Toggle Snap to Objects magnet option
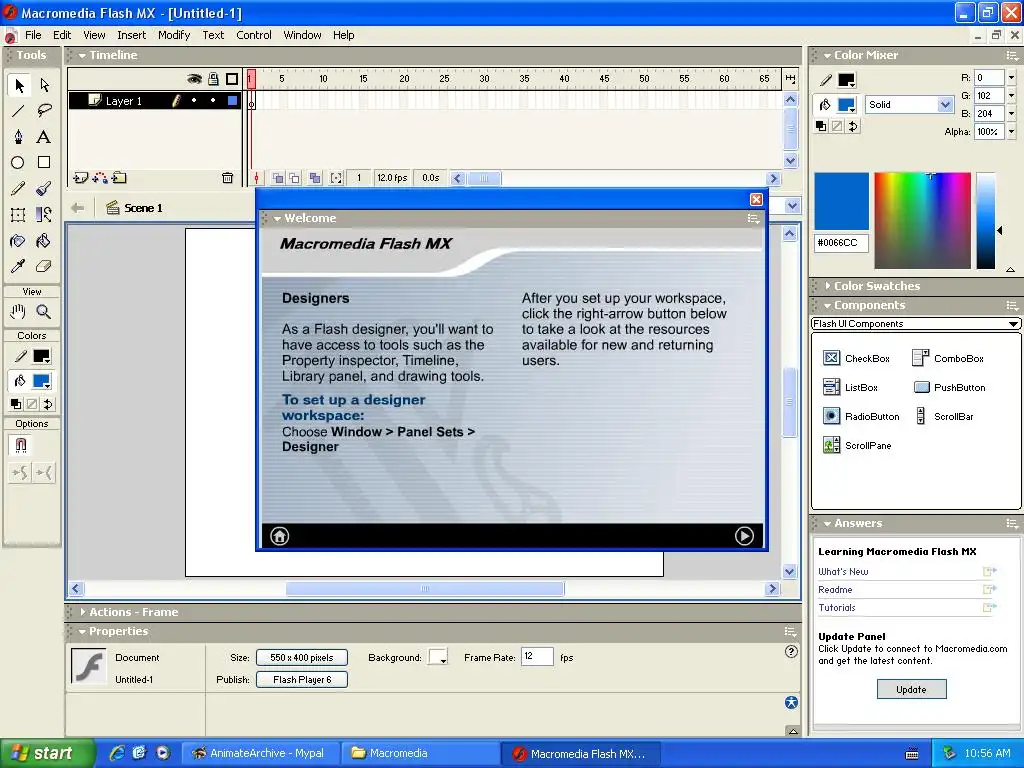This screenshot has height=768, width=1024. 21,445
